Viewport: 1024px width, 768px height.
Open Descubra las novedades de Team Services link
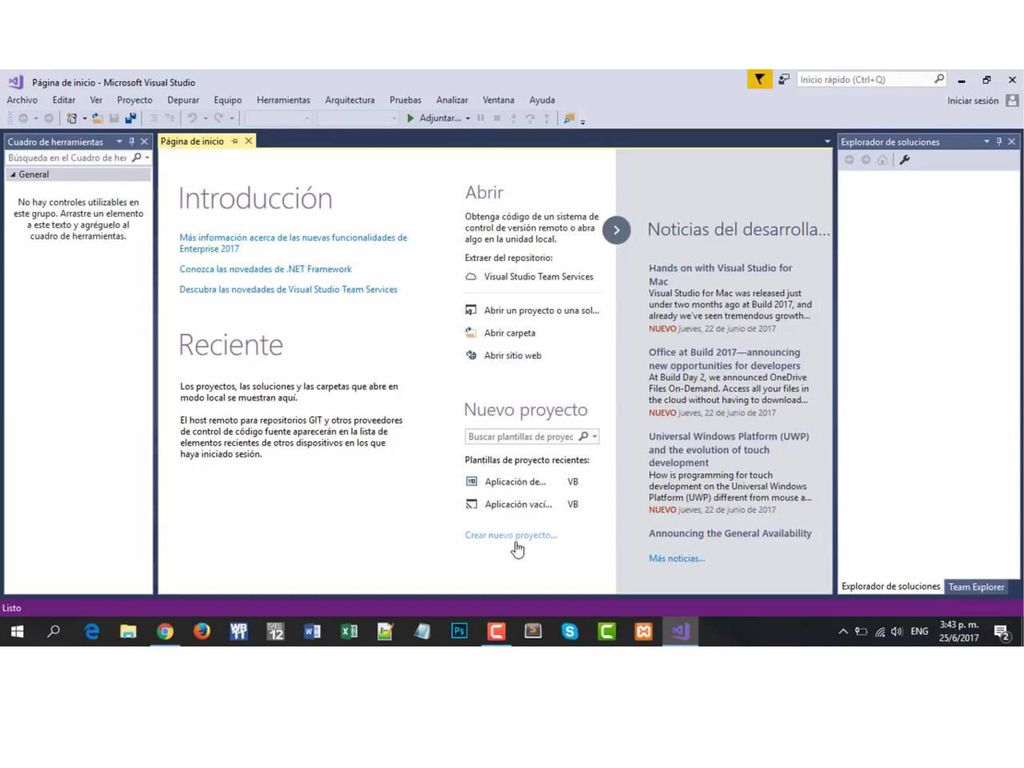tap(288, 289)
